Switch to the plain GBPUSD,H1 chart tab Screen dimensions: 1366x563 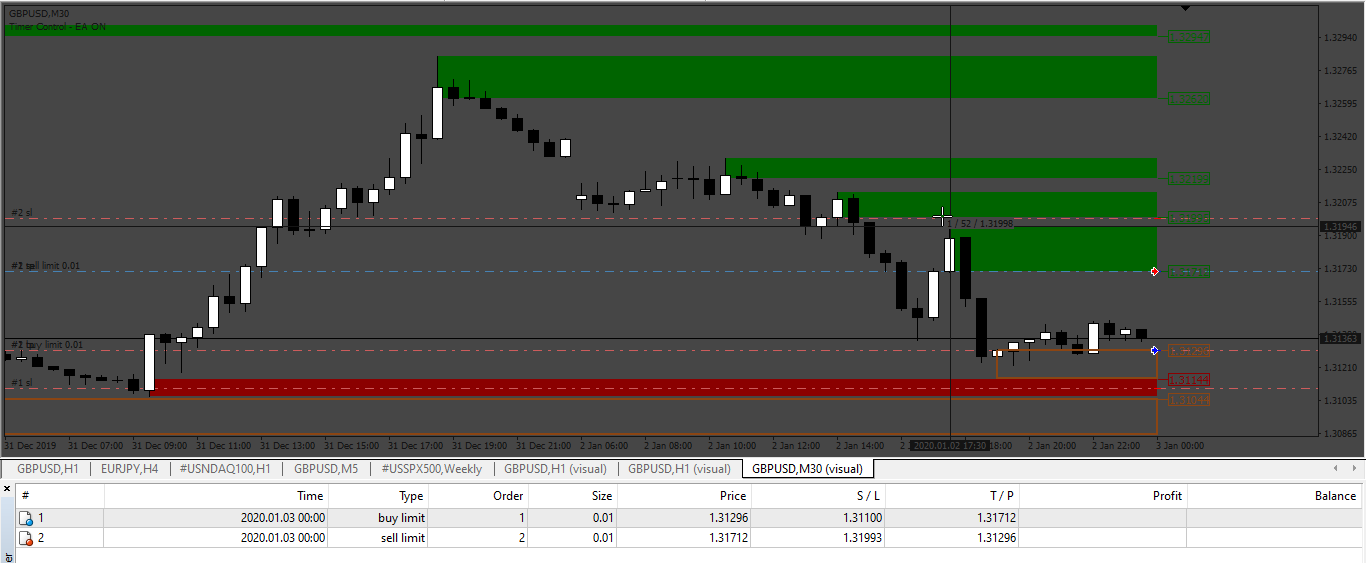click(47, 468)
